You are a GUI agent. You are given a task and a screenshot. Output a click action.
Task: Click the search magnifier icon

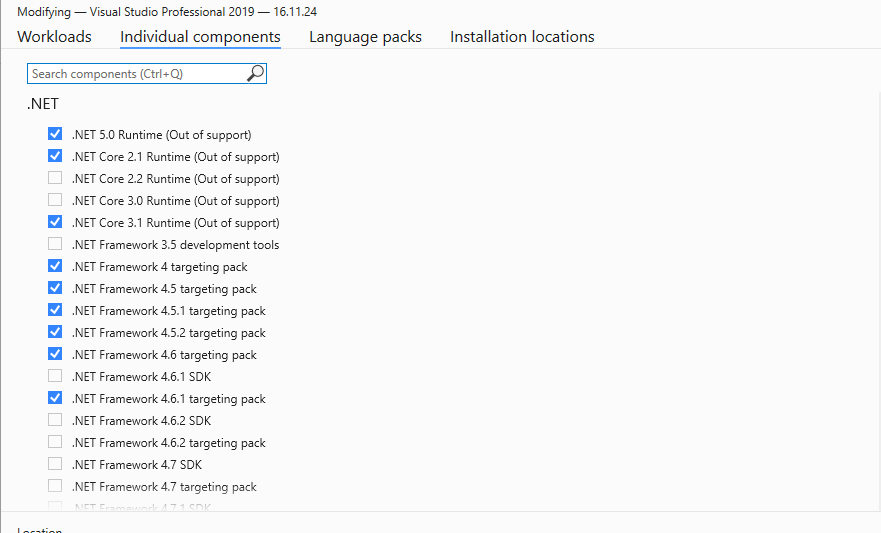click(x=256, y=74)
